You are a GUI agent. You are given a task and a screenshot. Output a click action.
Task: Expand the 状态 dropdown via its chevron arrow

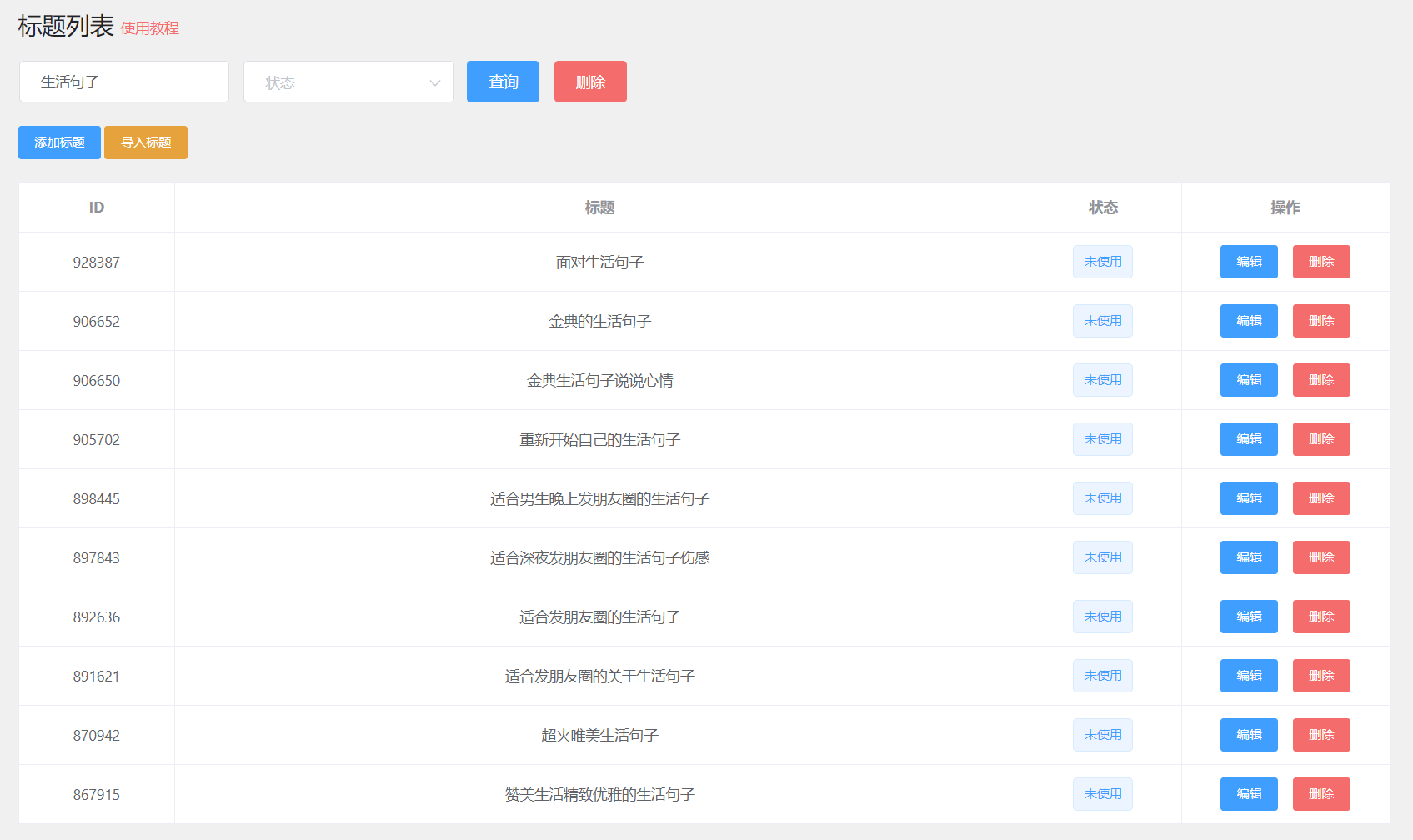[434, 82]
